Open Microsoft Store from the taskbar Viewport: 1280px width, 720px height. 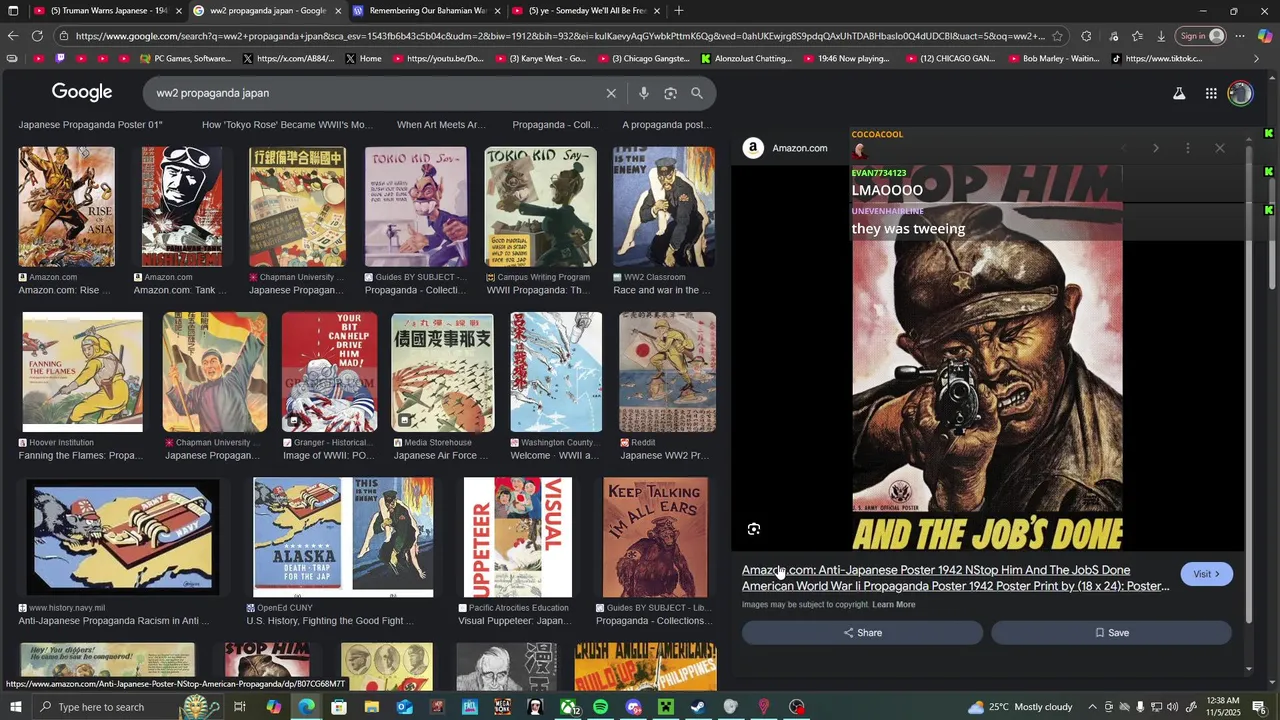point(339,707)
